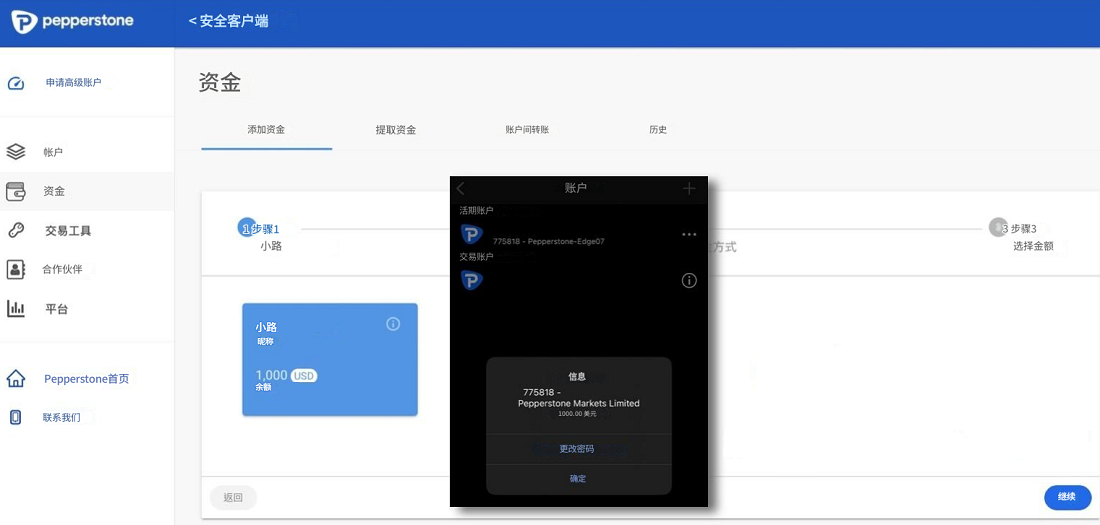Screen dimensions: 1100x525
Task: Click info icon on 小路 card
Action: tap(394, 324)
